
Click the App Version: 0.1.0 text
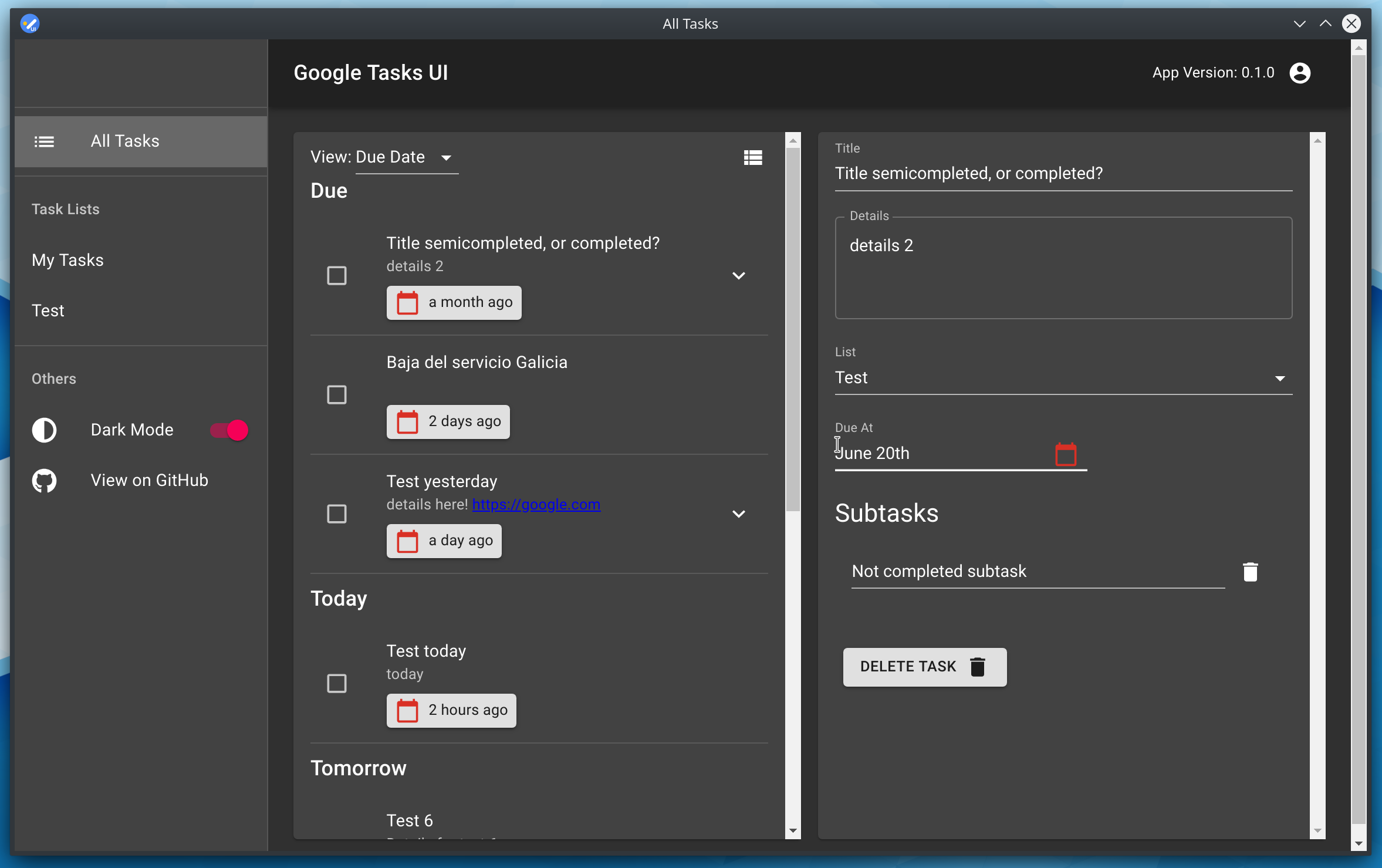1213,73
